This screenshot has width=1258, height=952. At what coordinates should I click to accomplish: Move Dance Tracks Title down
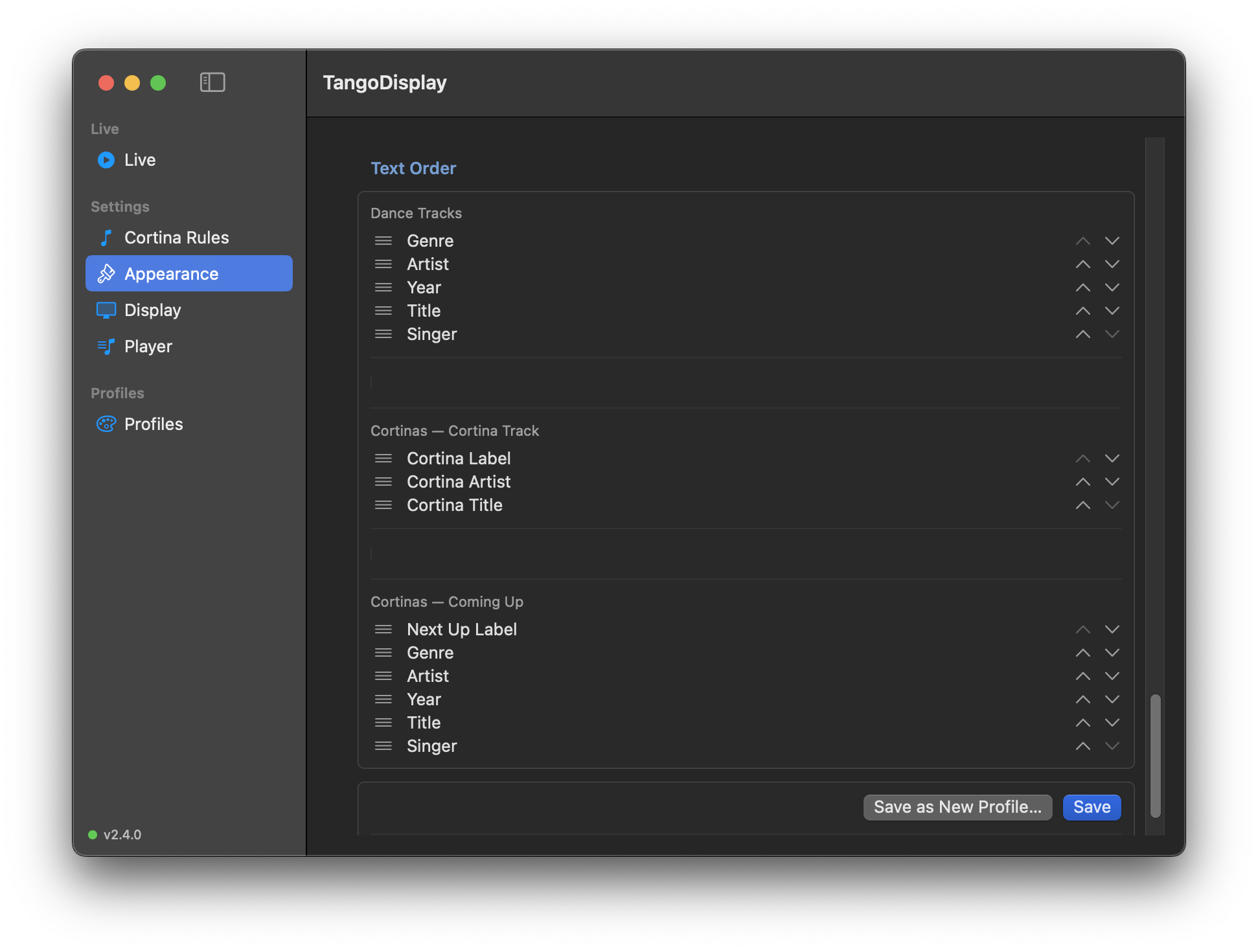[1112, 311]
